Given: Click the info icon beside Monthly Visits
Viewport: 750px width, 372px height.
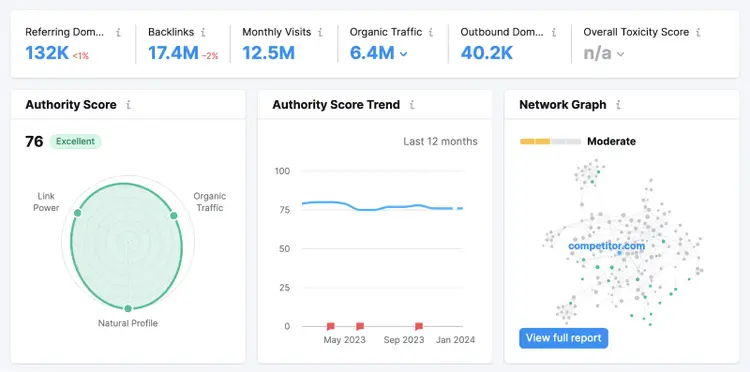Looking at the screenshot, I should tap(320, 33).
